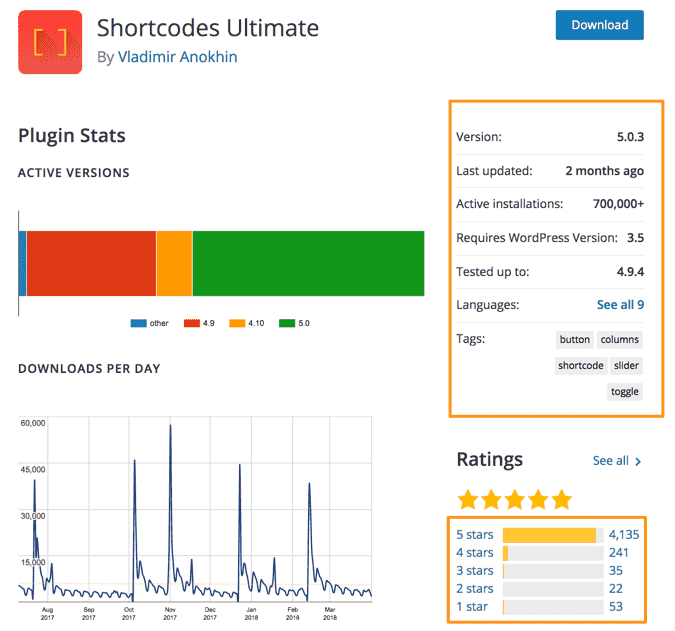Open the 2 stars reviews link
Screen dimensions: 675x631
(x=474, y=589)
